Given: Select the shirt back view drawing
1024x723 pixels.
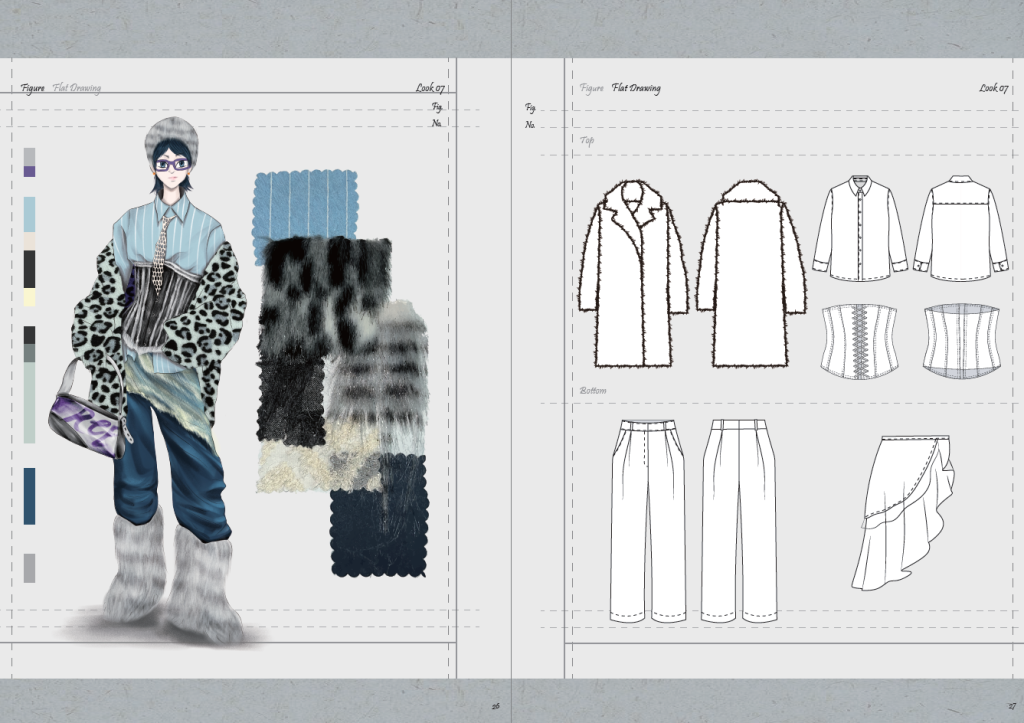Looking at the screenshot, I should click(960, 230).
